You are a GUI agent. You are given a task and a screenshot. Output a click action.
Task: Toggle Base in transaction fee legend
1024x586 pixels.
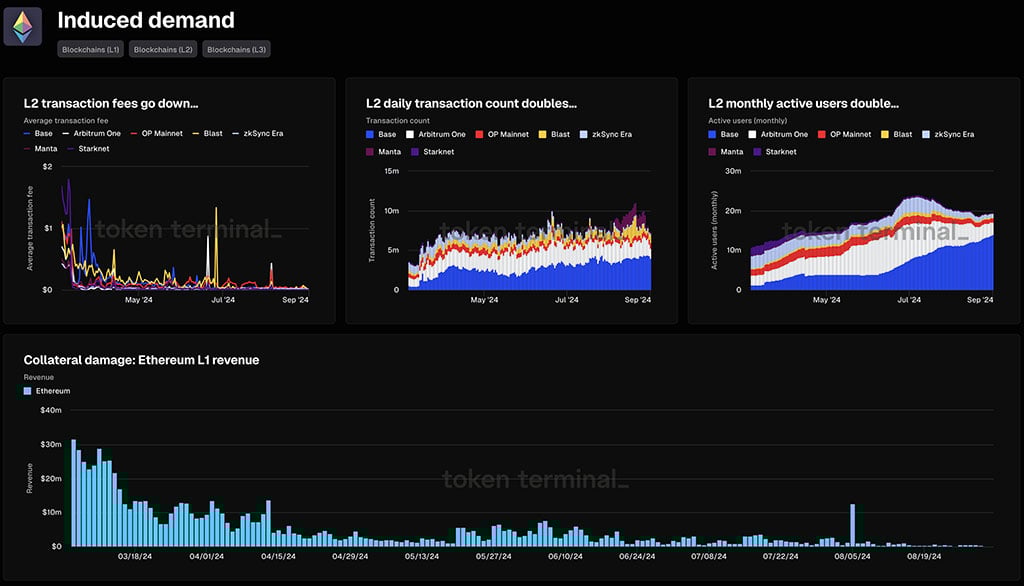pyautogui.click(x=38, y=133)
